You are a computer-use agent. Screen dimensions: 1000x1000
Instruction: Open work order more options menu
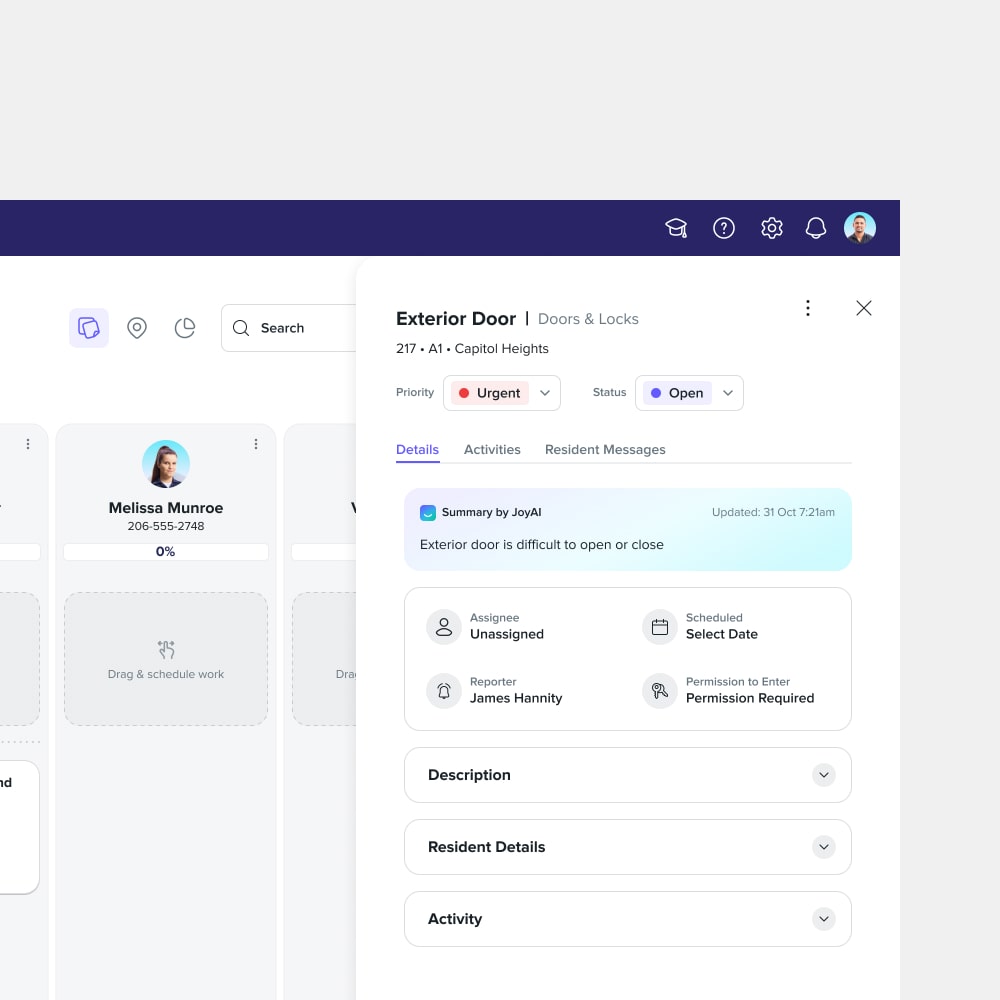click(807, 308)
